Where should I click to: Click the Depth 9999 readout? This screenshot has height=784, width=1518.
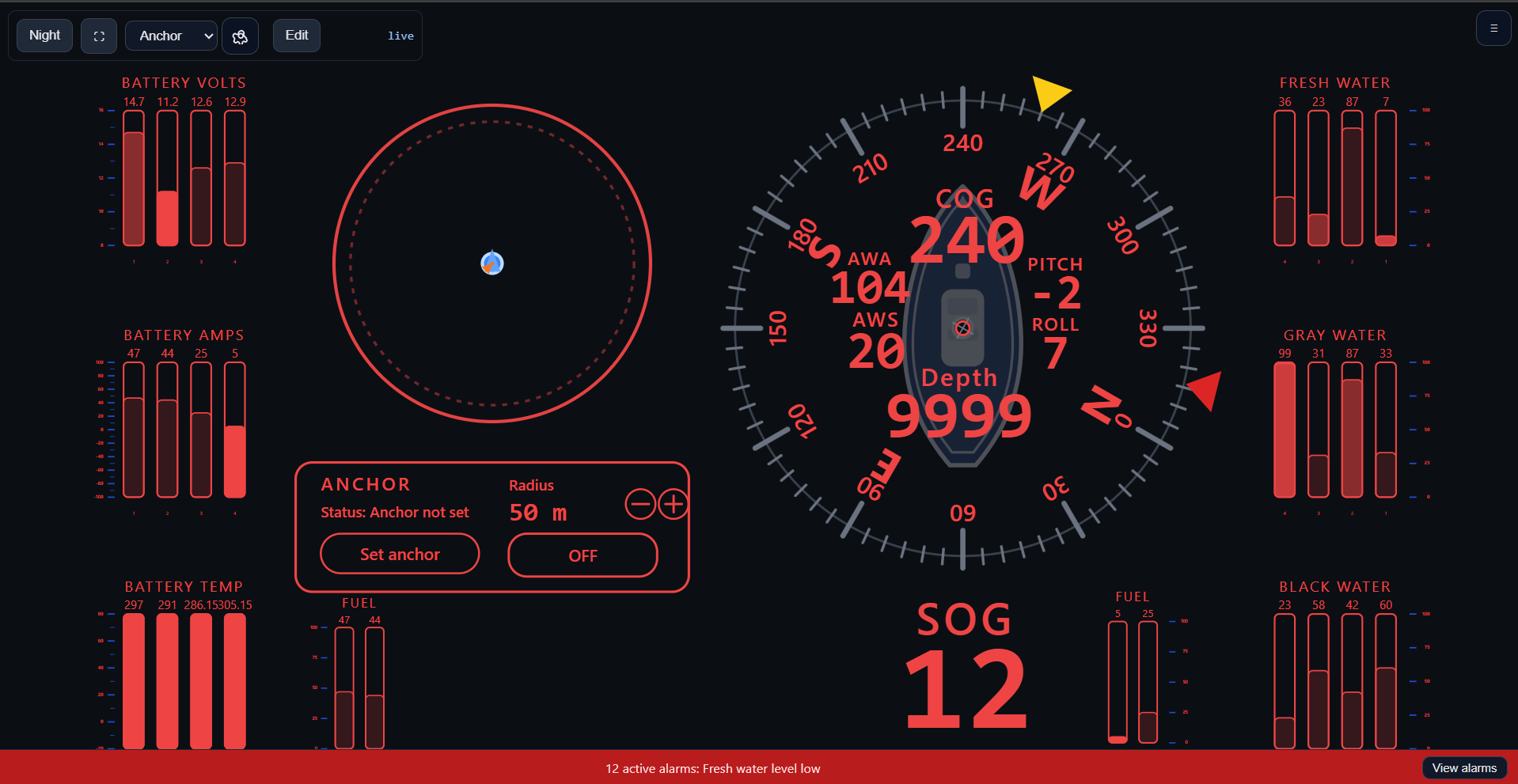959,415
